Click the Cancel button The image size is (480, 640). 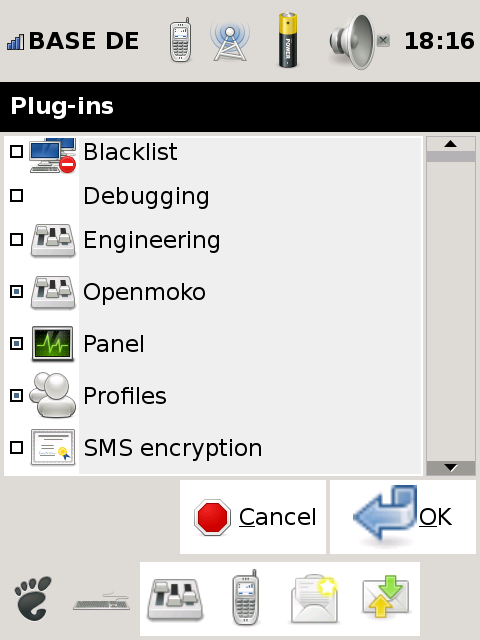pyautogui.click(x=253, y=517)
